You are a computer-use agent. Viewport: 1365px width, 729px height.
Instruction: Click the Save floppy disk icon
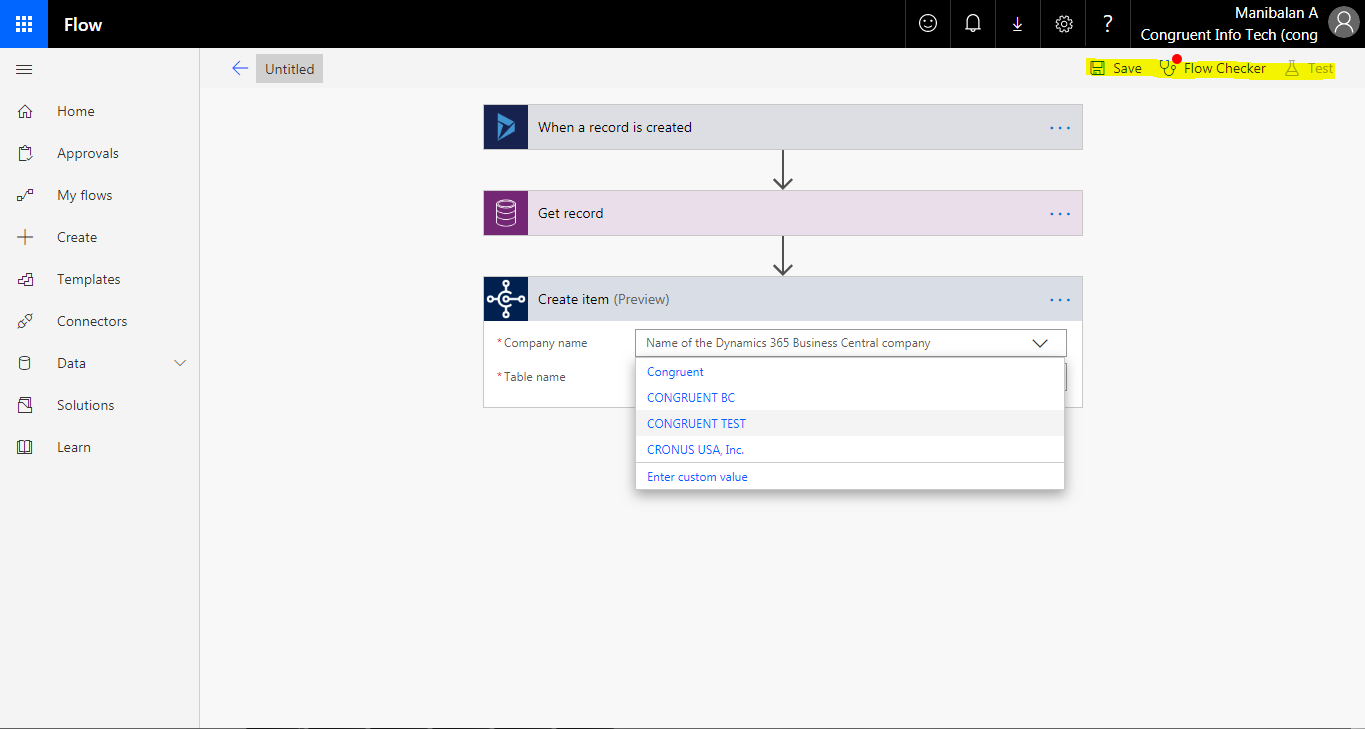click(1097, 68)
